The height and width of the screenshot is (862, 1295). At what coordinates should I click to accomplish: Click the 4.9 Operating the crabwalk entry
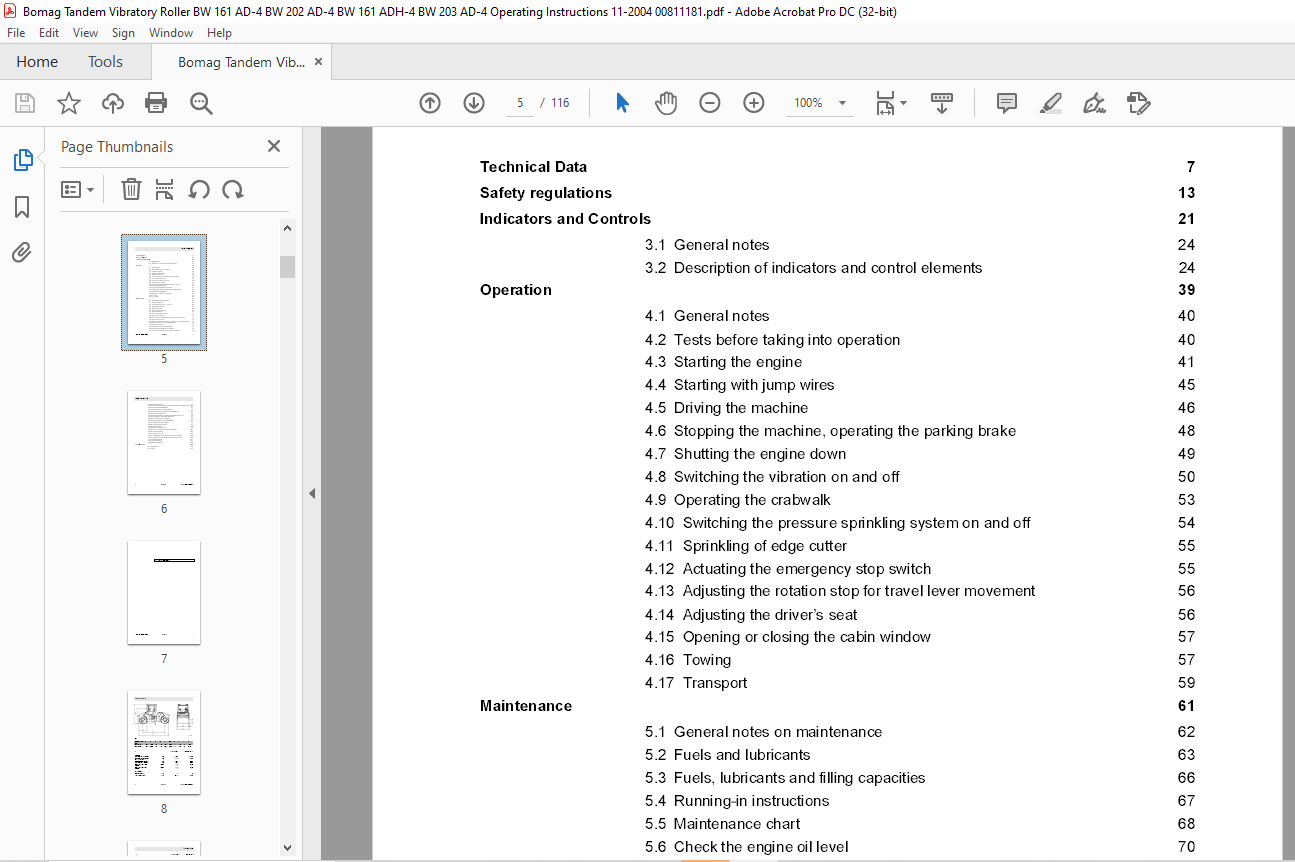coord(738,500)
